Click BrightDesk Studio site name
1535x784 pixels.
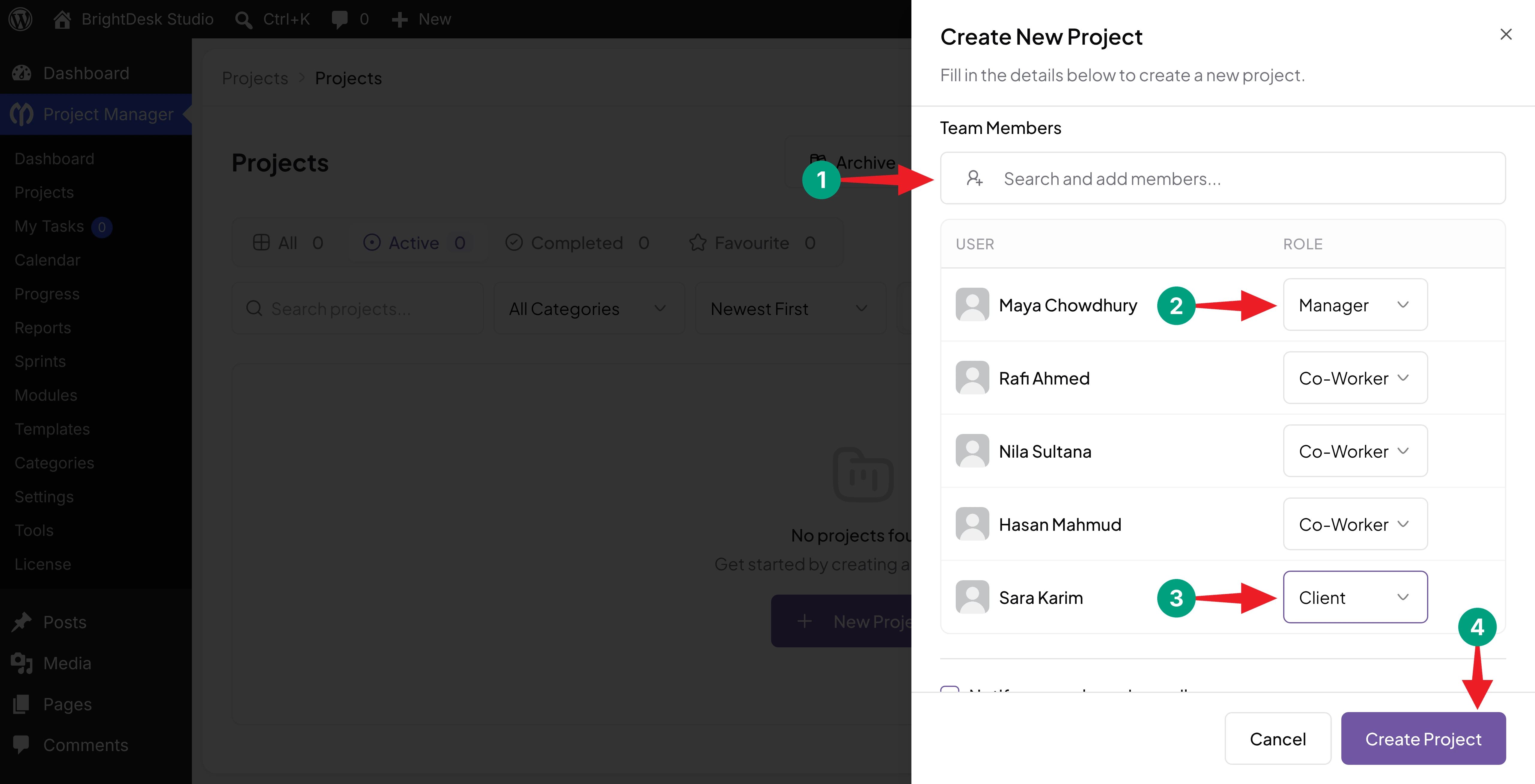[147, 19]
